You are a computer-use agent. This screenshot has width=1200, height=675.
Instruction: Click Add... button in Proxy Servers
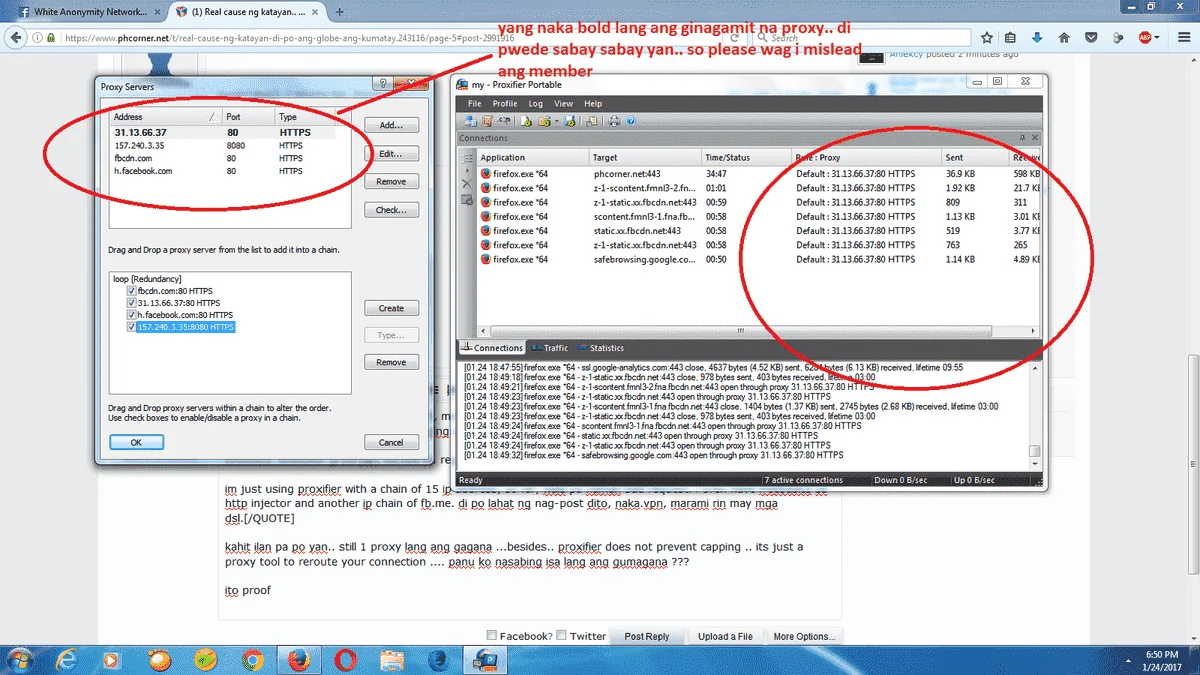[391, 125]
